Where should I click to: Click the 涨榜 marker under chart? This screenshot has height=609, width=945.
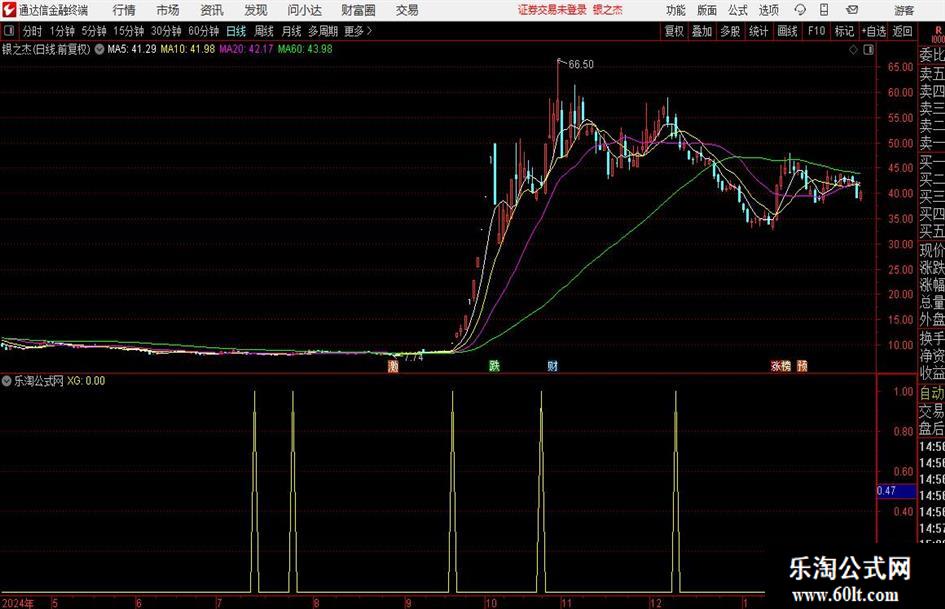(781, 365)
